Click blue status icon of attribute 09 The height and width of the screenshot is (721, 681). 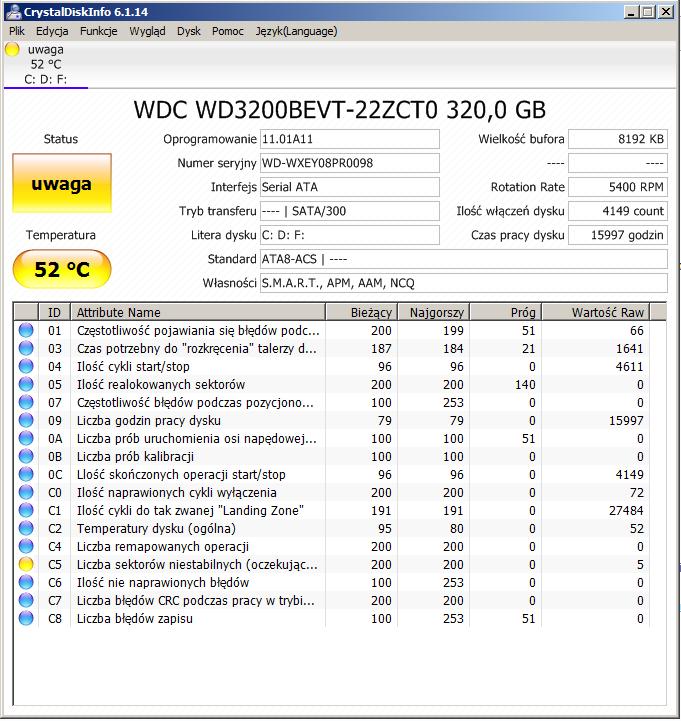pyautogui.click(x=26, y=420)
